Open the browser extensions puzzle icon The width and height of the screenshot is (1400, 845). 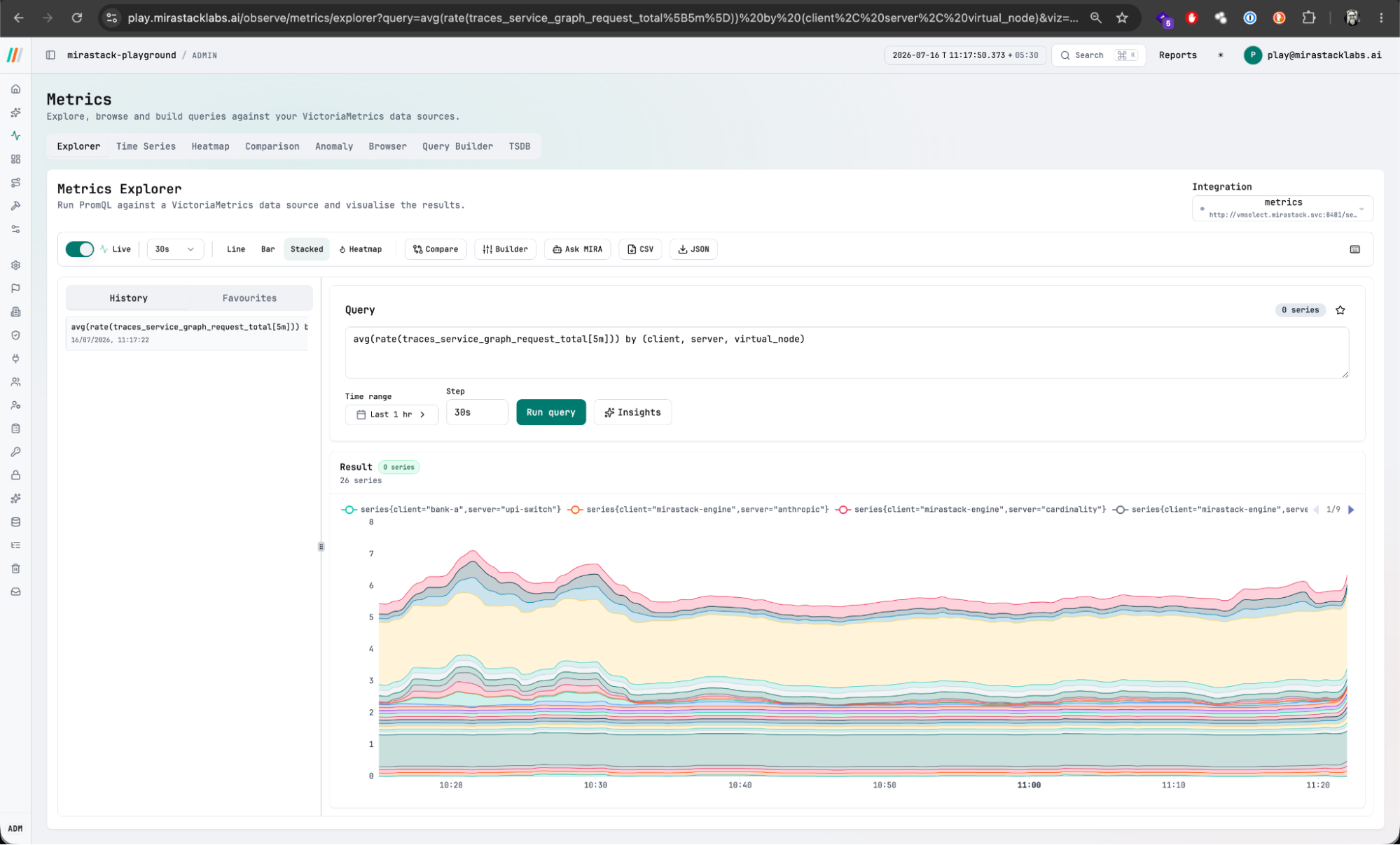[1308, 18]
